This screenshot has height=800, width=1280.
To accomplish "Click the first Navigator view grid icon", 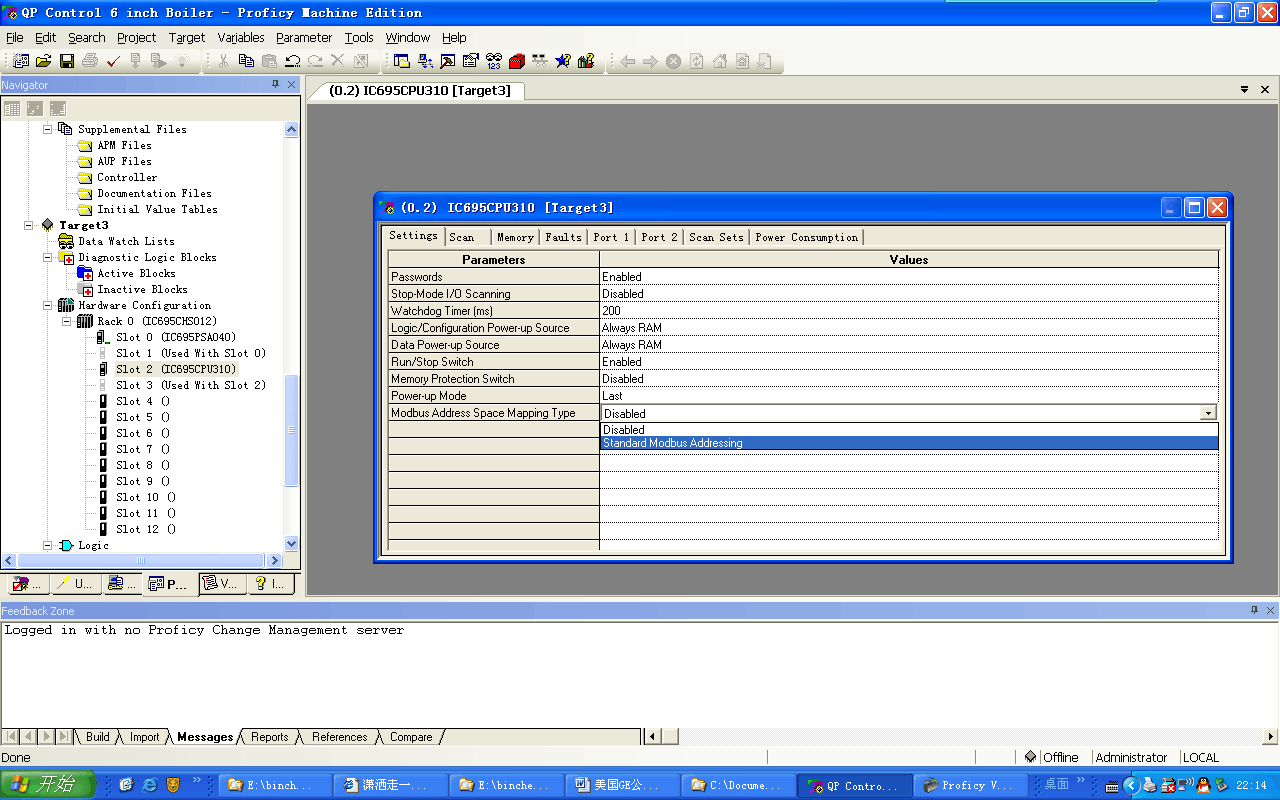I will [x=12, y=108].
